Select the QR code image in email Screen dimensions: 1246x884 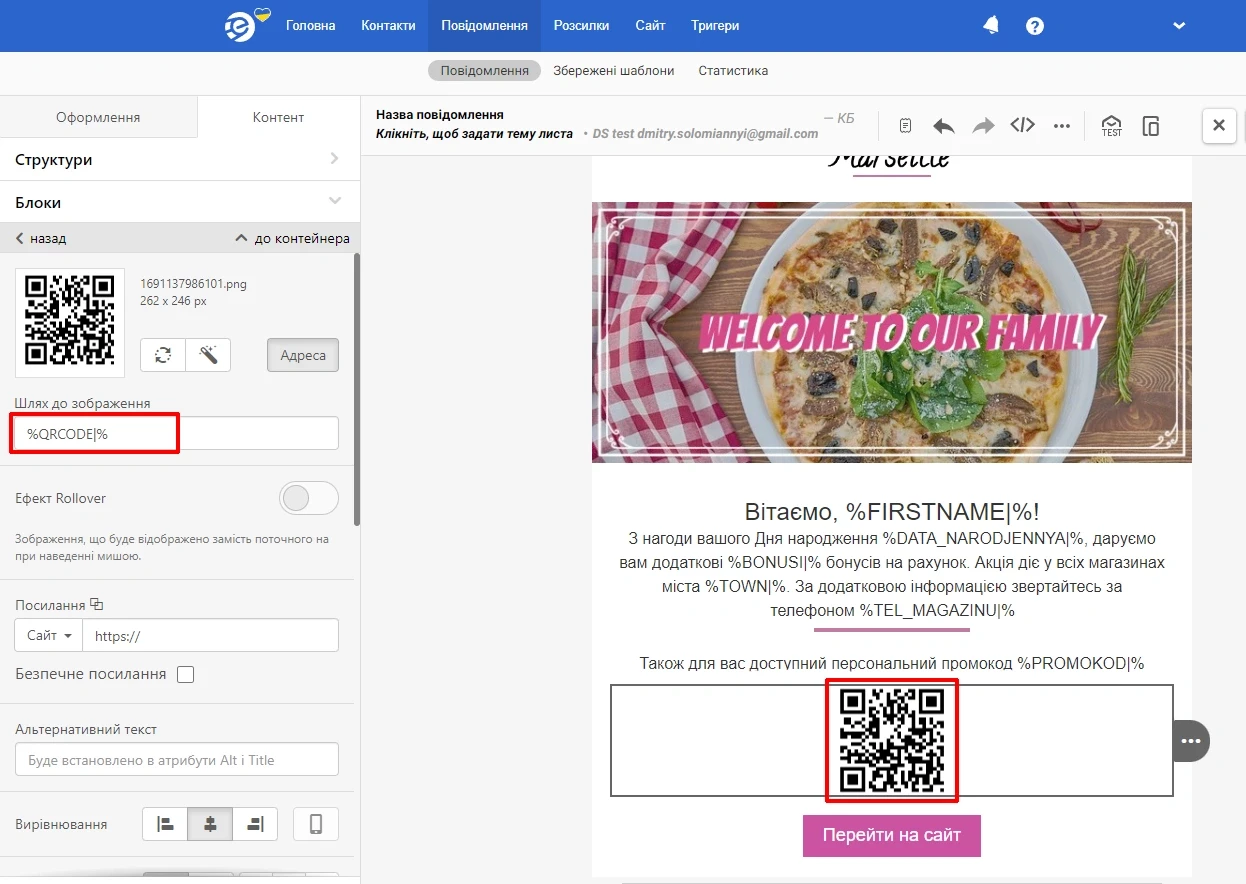pos(892,740)
